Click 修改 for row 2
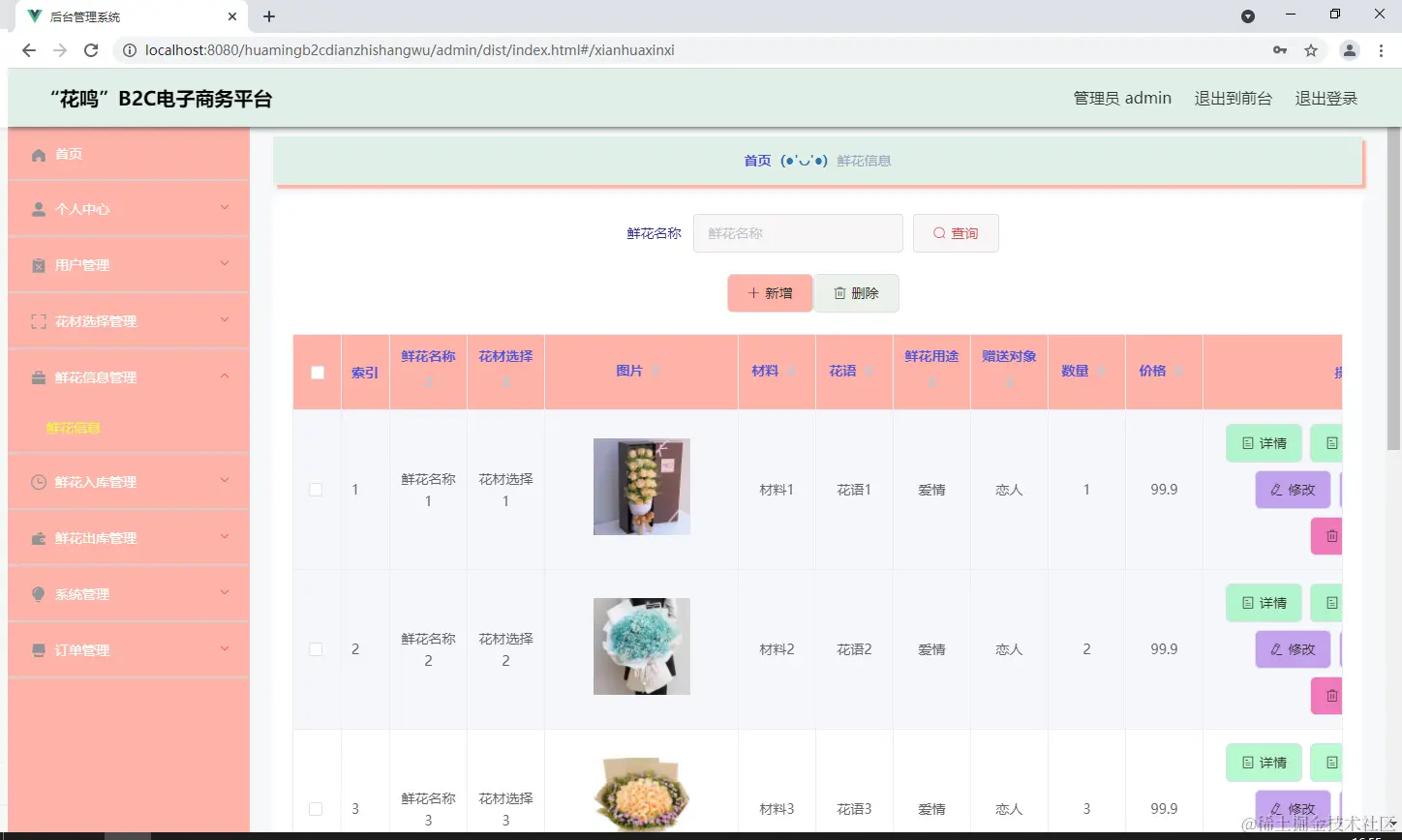Viewport: 1402px width, 840px height. tap(1293, 649)
